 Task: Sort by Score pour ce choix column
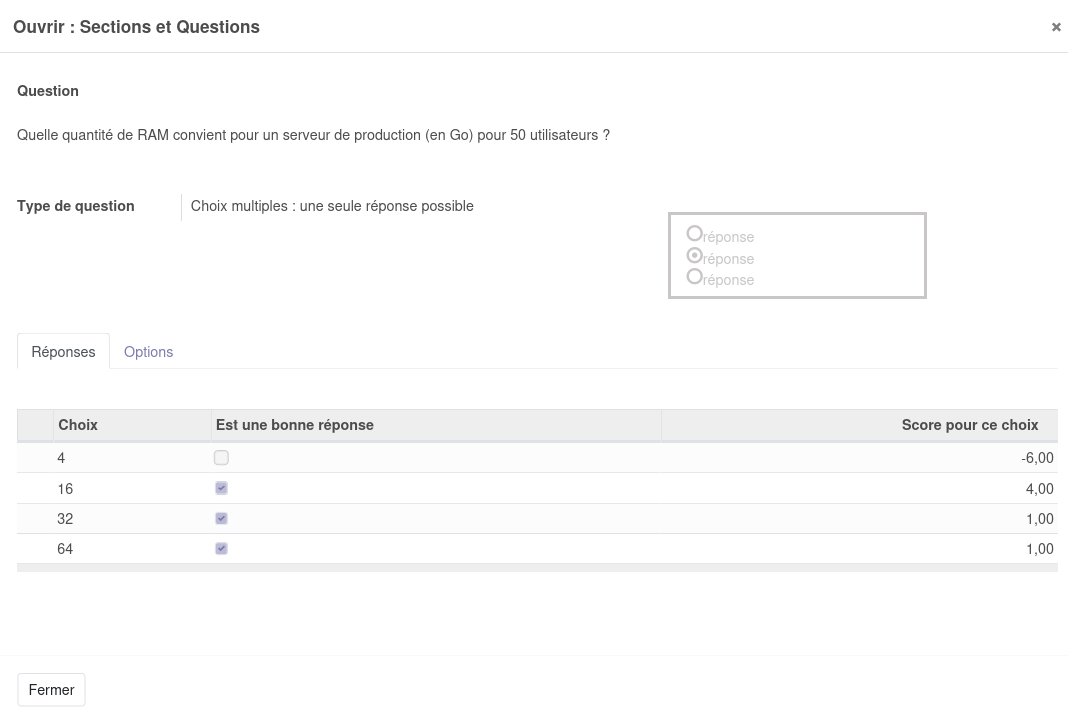tap(969, 425)
